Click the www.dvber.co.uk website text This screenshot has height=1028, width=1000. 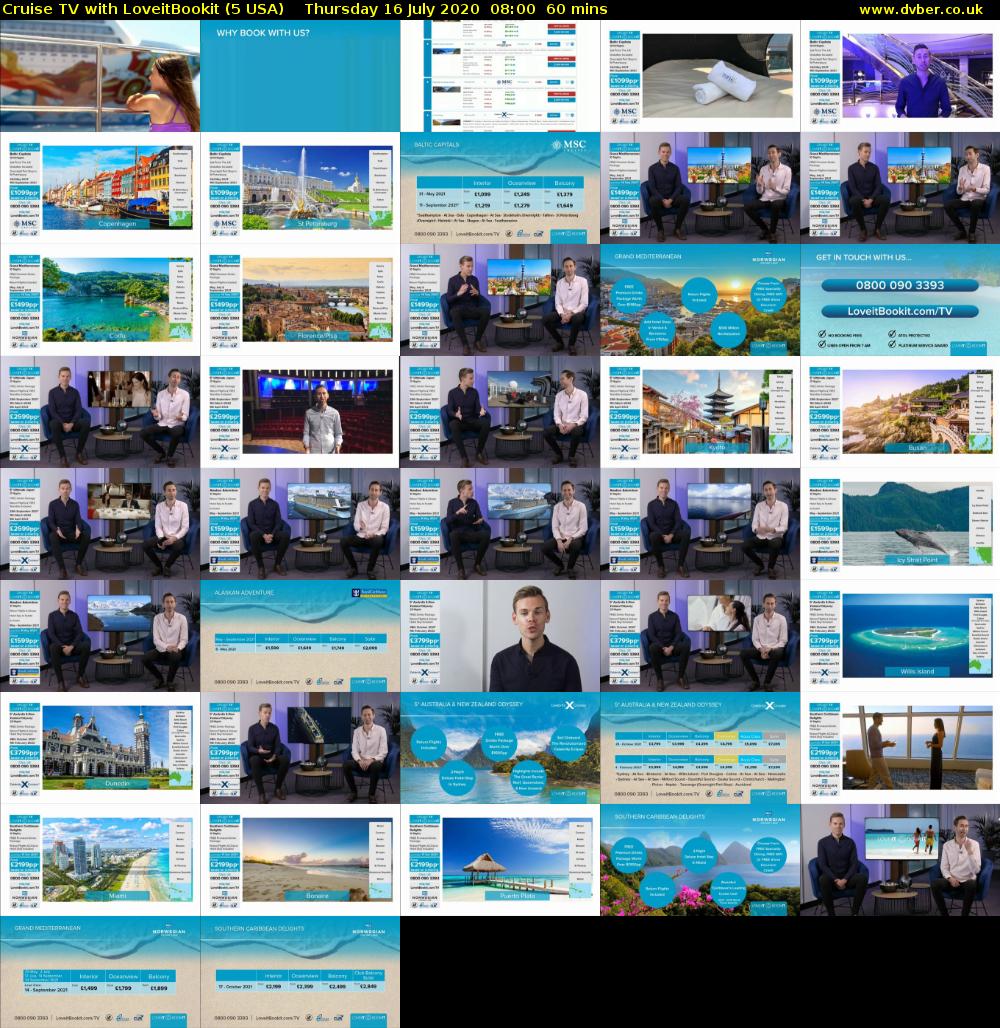(x=921, y=9)
